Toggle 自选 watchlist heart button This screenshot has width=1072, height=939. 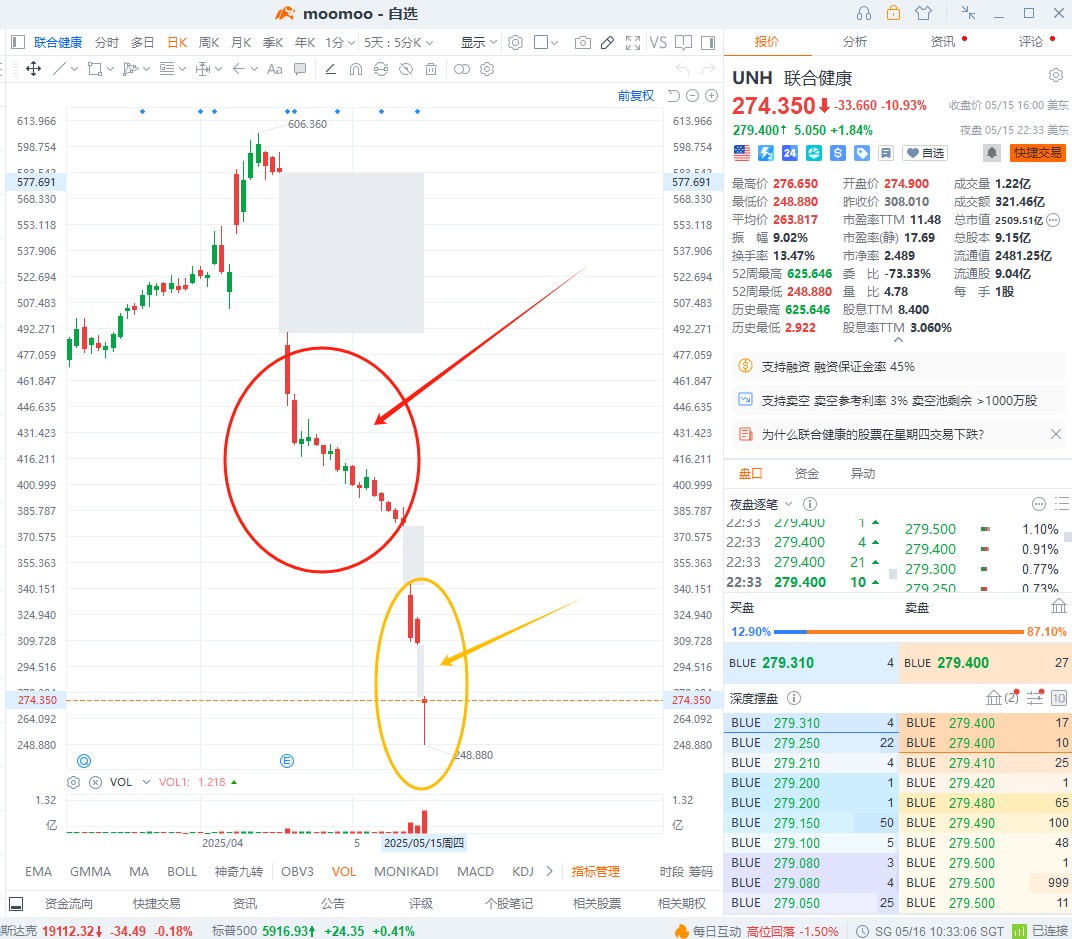[926, 153]
